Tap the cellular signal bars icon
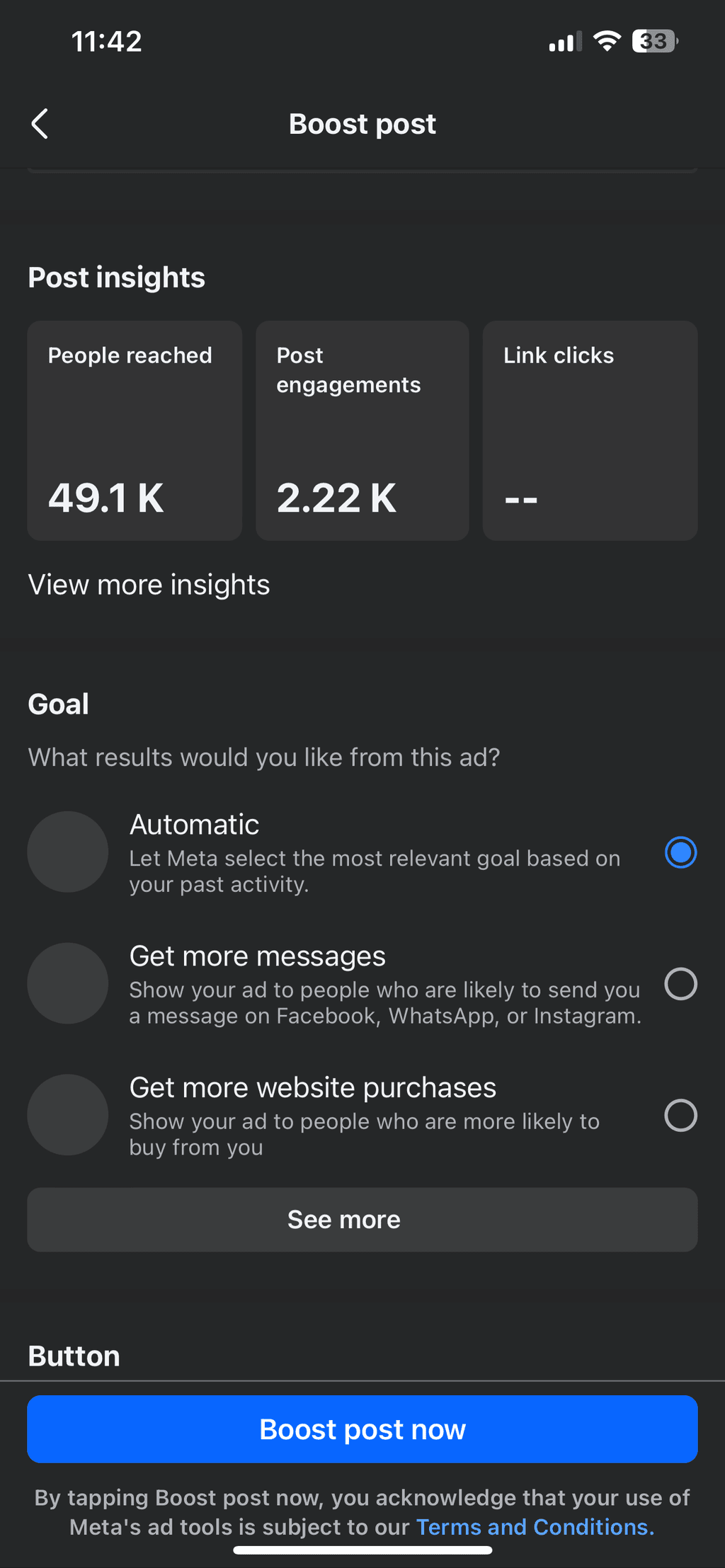This screenshot has height=1568, width=725. (x=564, y=42)
